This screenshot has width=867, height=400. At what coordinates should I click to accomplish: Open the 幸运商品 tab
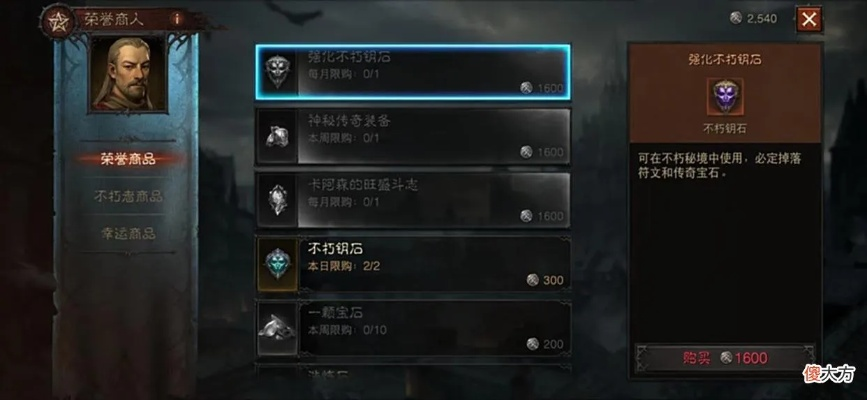pos(128,233)
